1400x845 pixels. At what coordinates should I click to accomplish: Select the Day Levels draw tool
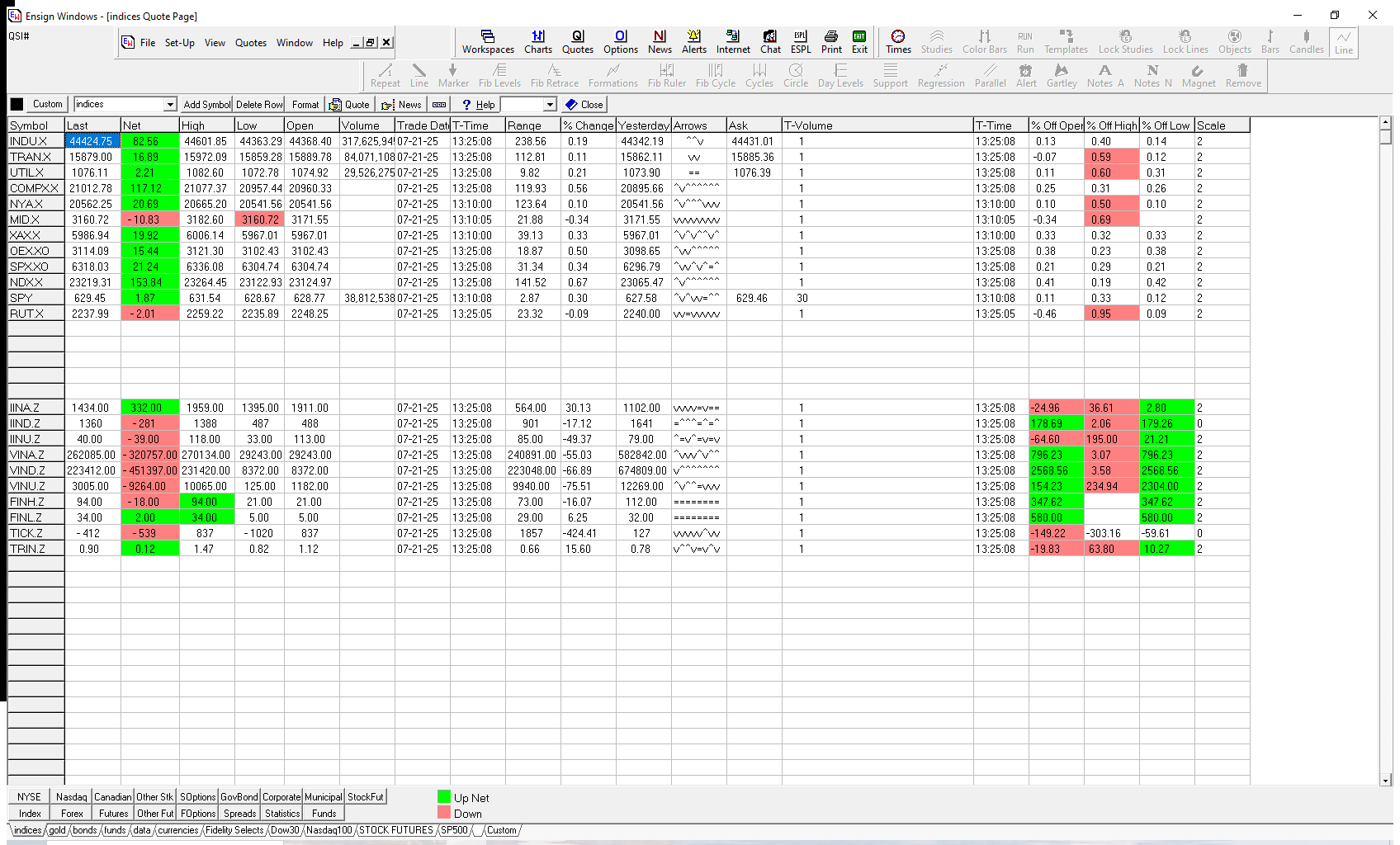pyautogui.click(x=840, y=76)
